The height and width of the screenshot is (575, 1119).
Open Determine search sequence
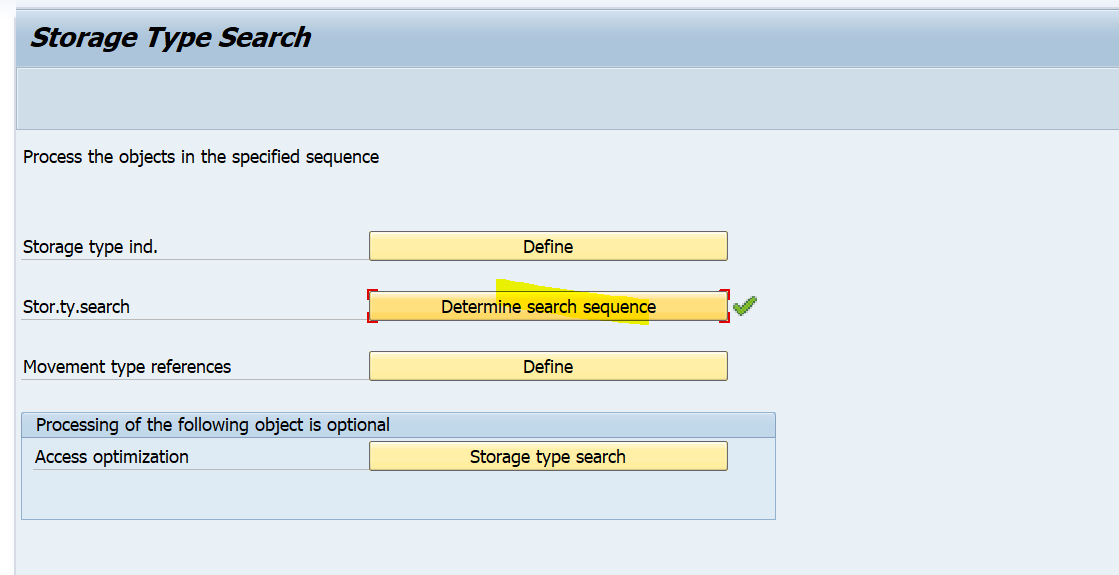coord(548,307)
